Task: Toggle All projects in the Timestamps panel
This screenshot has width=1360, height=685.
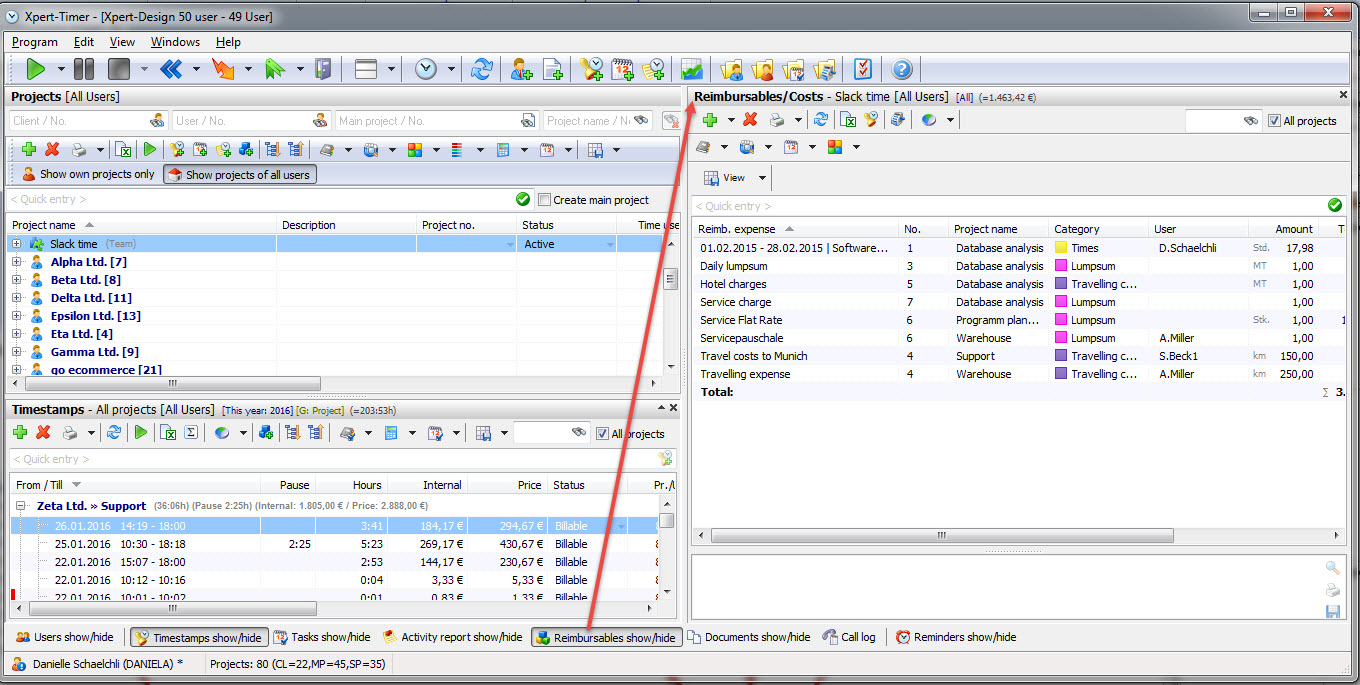Action: [600, 434]
